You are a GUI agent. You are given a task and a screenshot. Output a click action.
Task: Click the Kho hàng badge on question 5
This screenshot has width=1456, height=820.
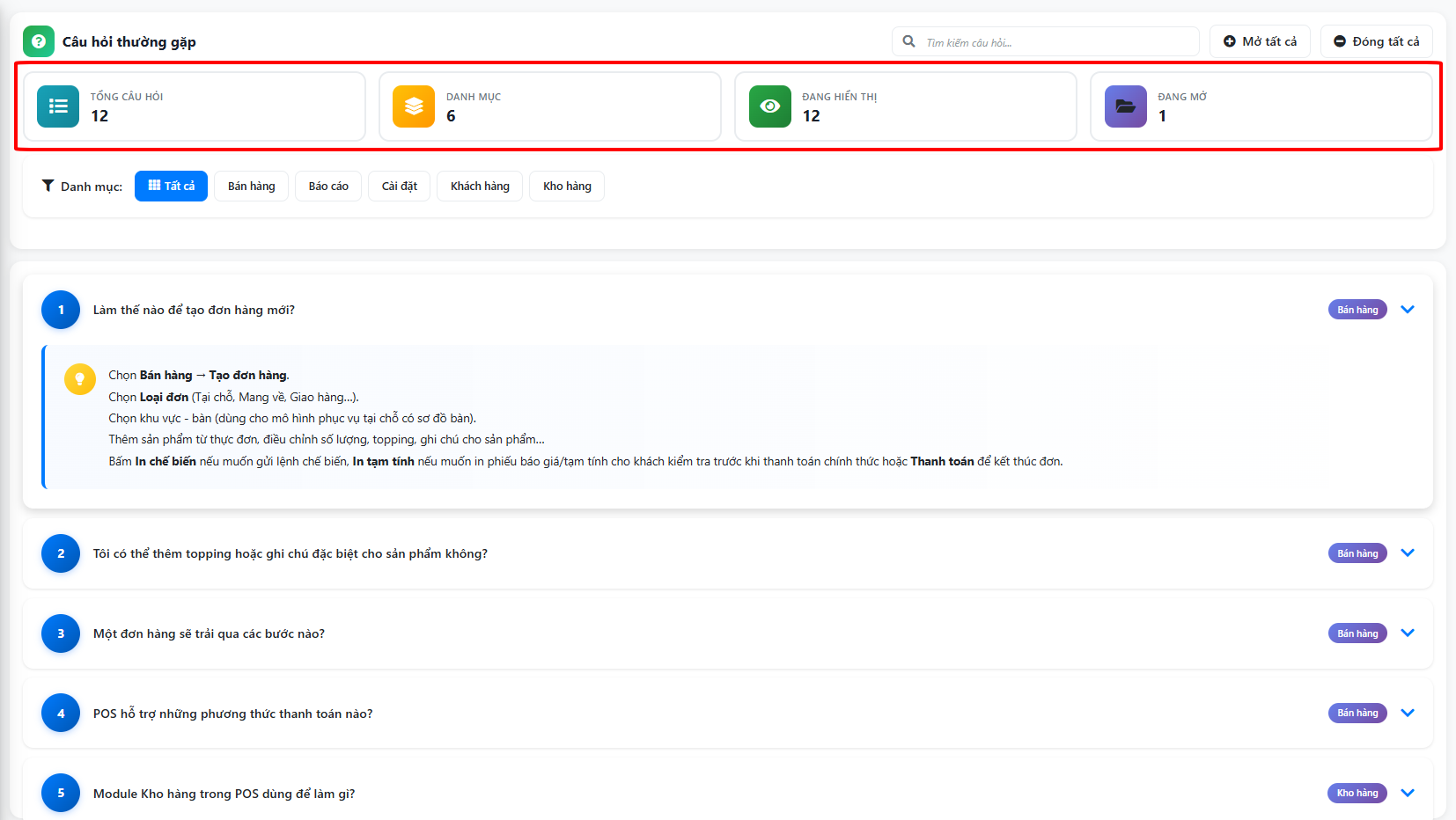click(1357, 794)
